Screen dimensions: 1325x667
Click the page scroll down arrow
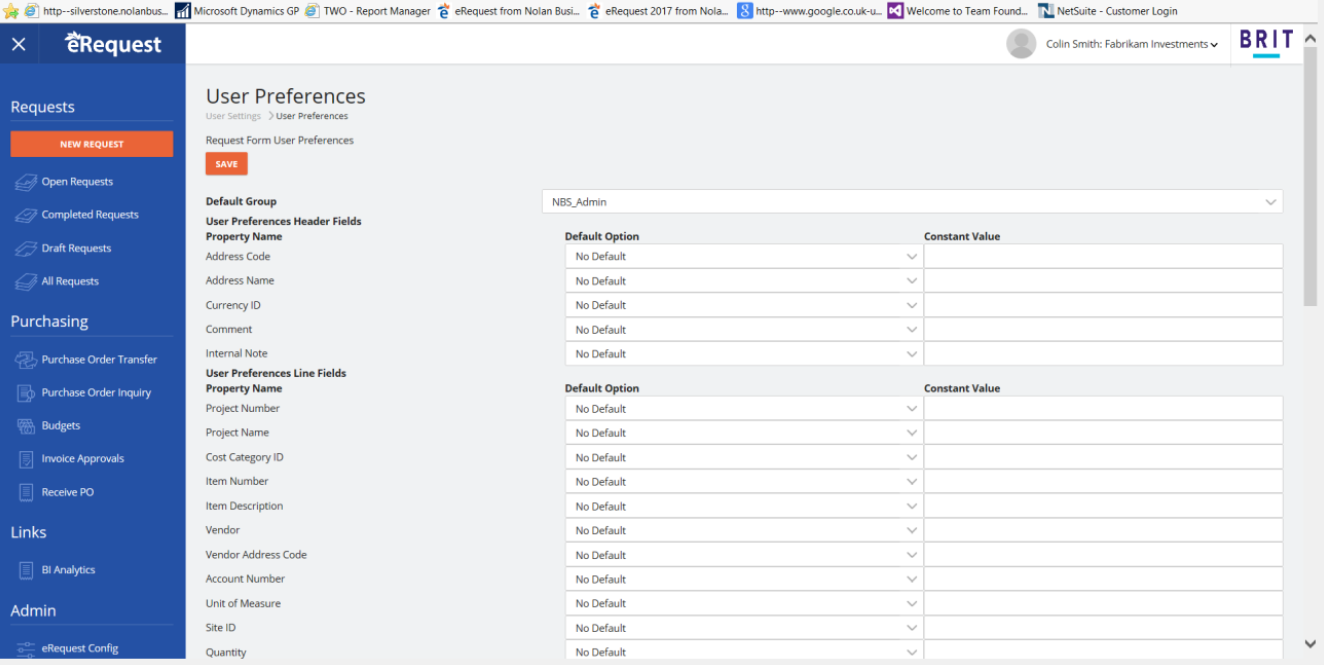coord(1310,644)
